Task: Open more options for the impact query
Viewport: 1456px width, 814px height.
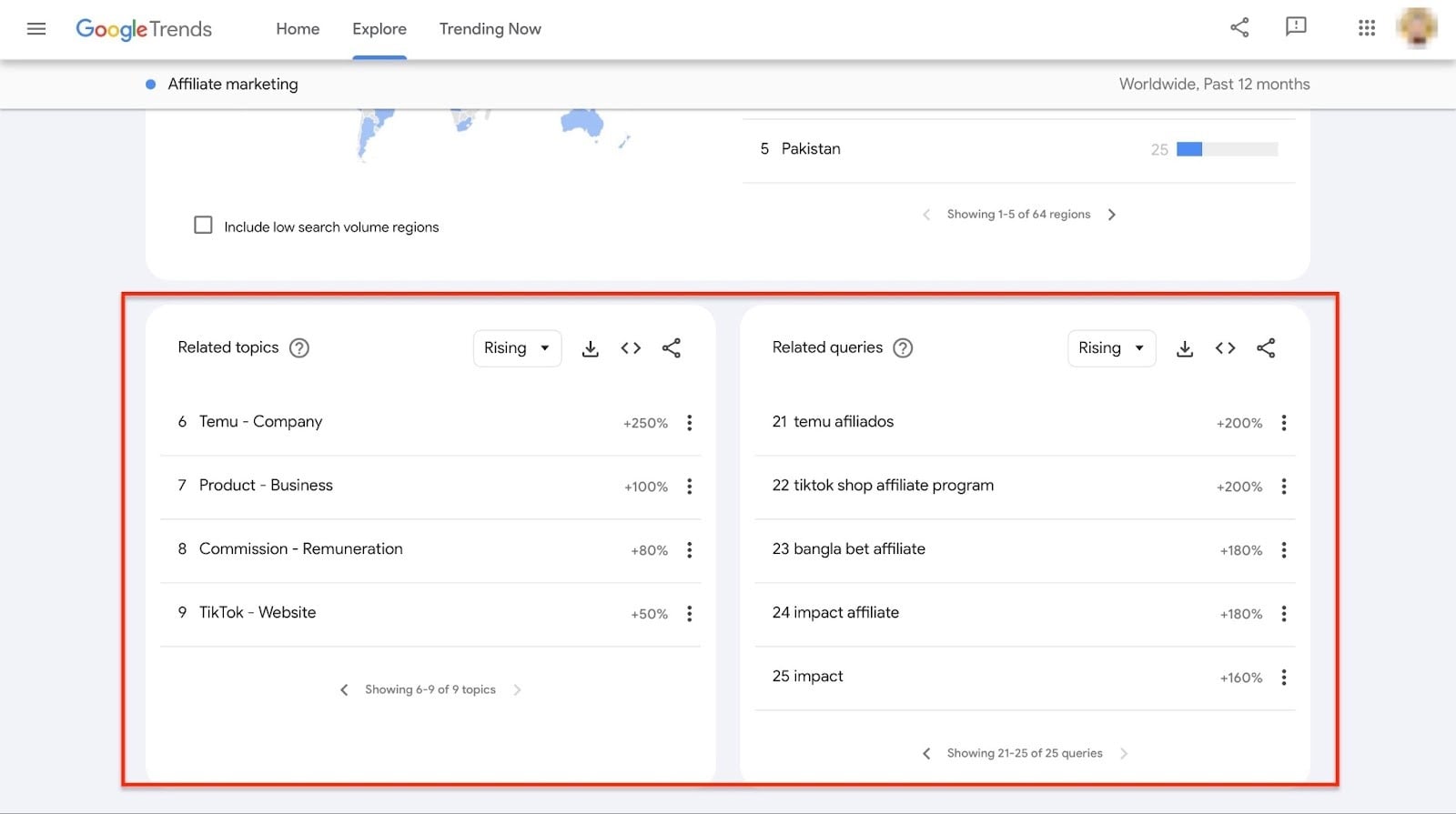Action: [1284, 678]
